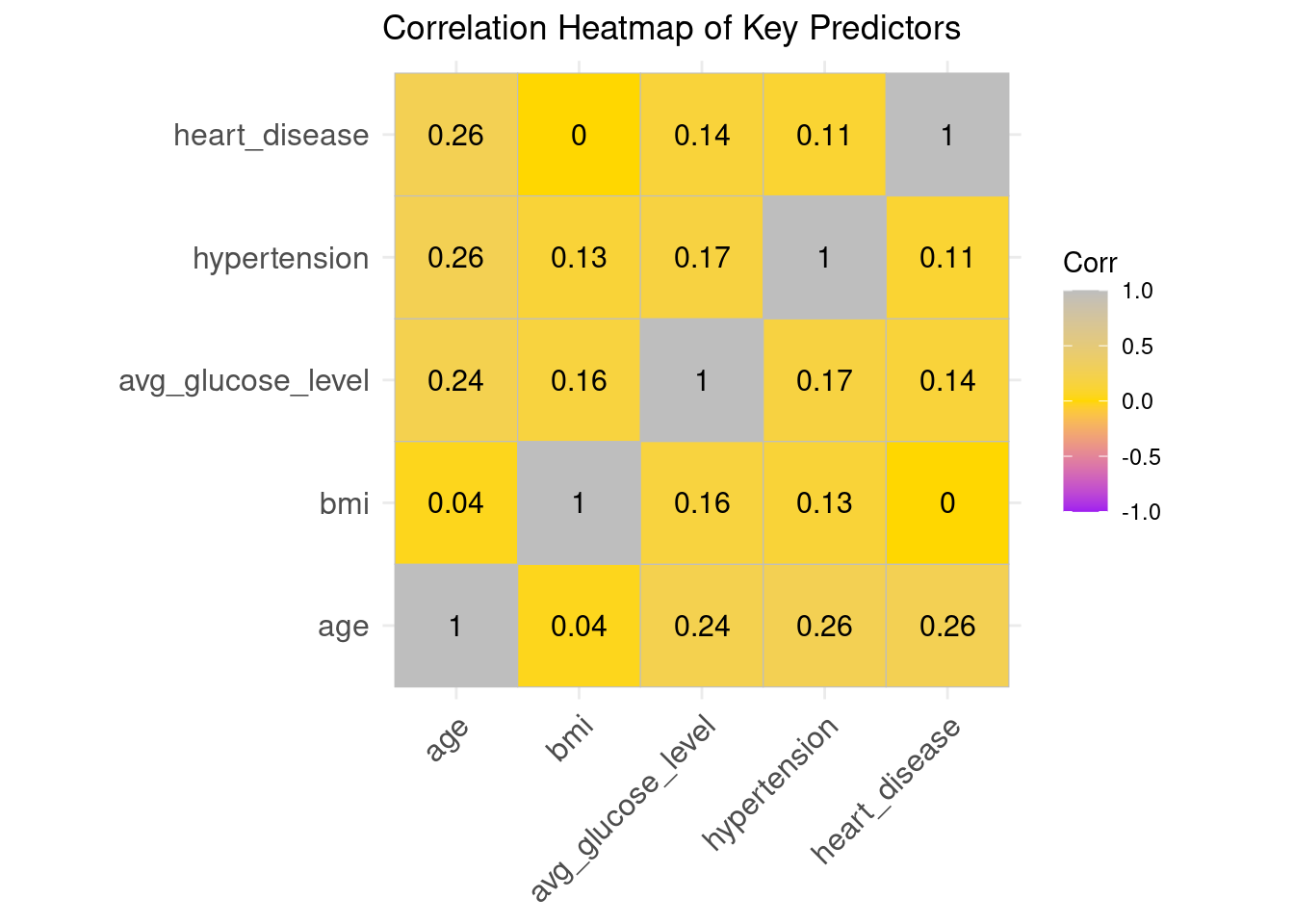This screenshot has width=1294, height=924.
Task: Select the 0.24 cell in the avg_glucose_level row
Action: coord(455,381)
